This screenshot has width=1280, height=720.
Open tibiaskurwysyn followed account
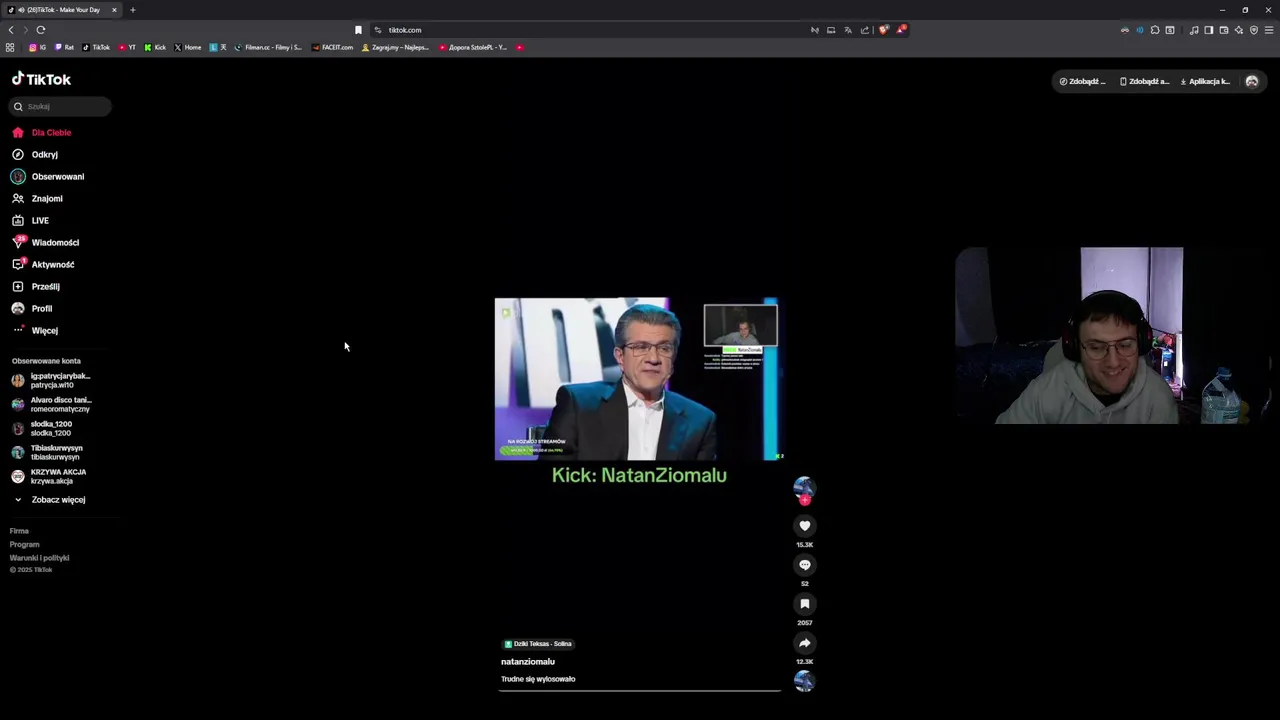point(47,452)
